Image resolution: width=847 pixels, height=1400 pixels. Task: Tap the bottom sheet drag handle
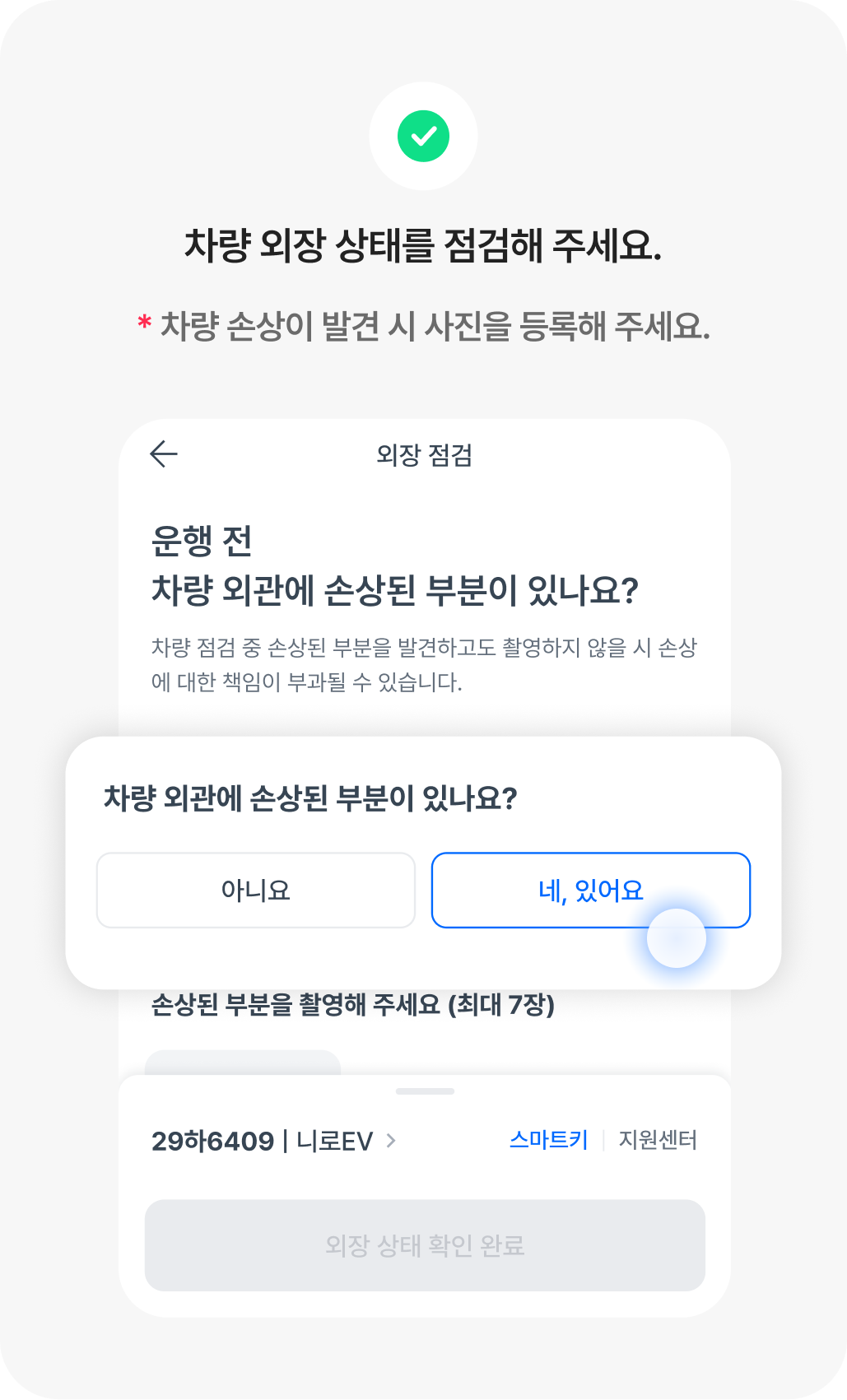point(425,1091)
